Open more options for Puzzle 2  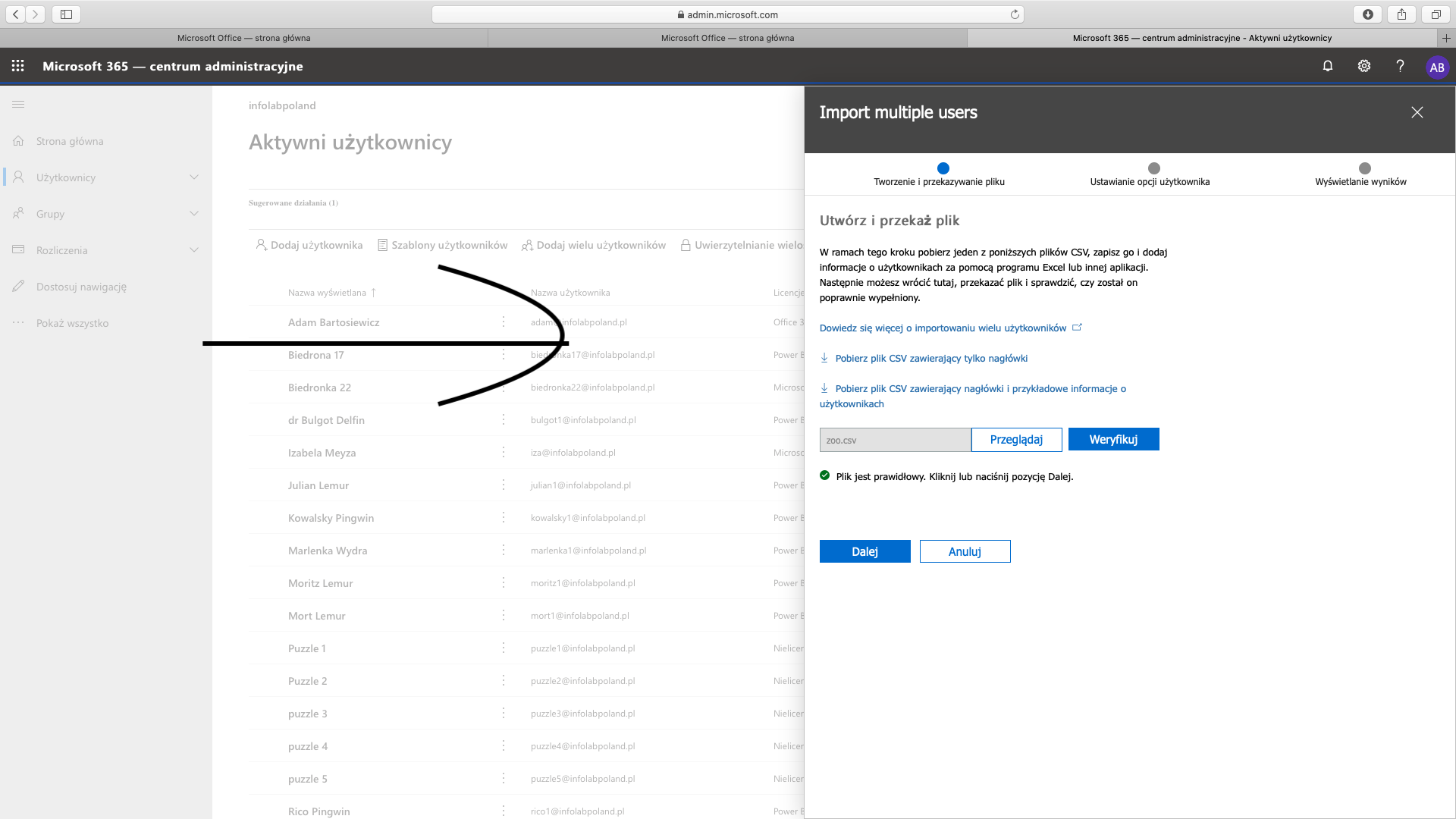tap(504, 681)
